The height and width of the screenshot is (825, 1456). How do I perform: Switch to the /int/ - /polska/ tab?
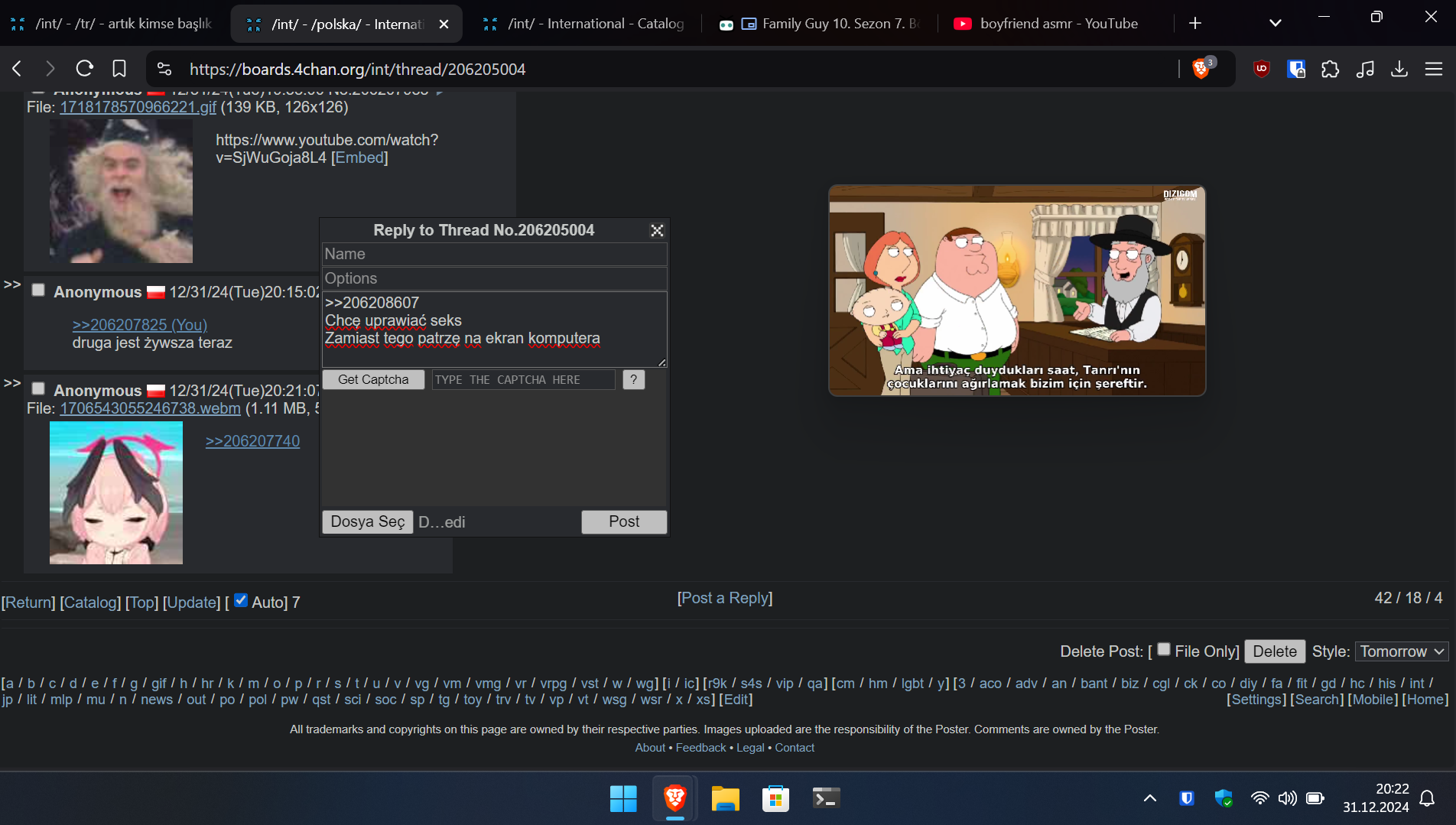pyautogui.click(x=346, y=24)
